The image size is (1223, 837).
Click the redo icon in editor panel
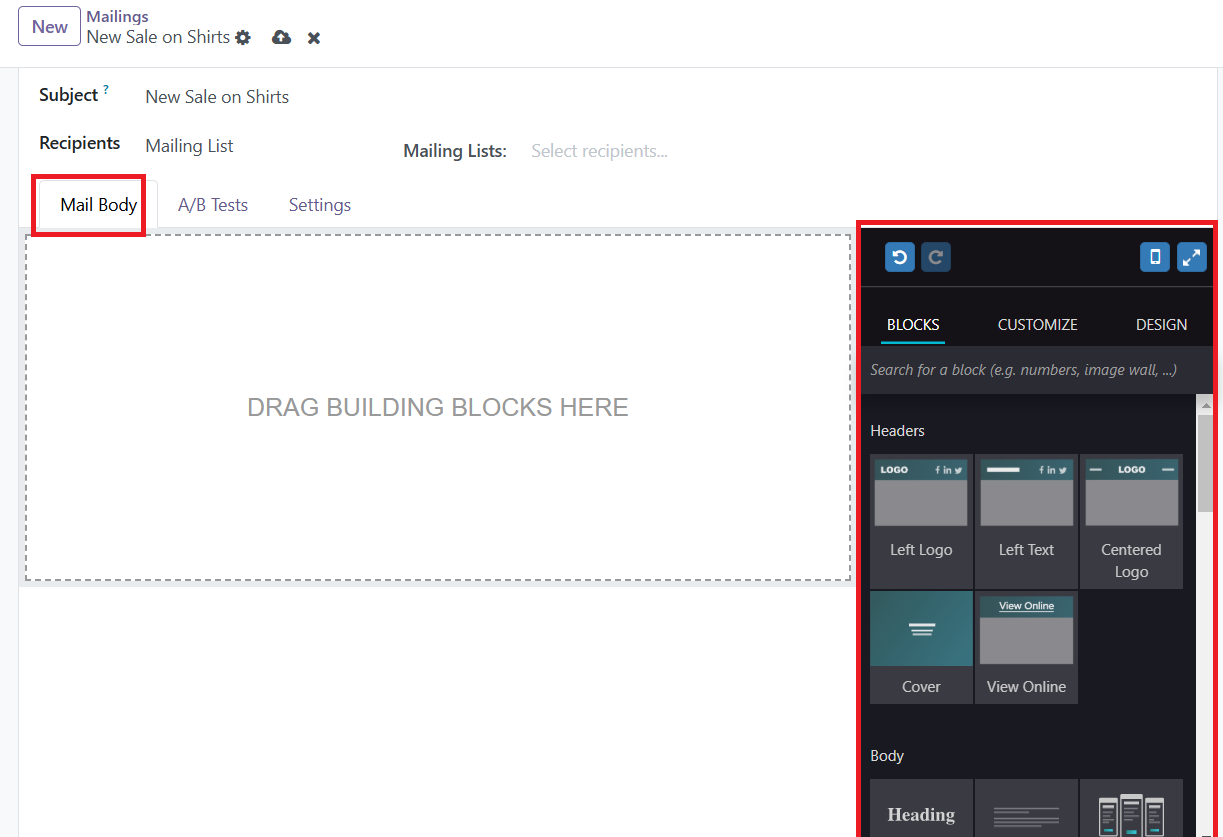tap(936, 257)
